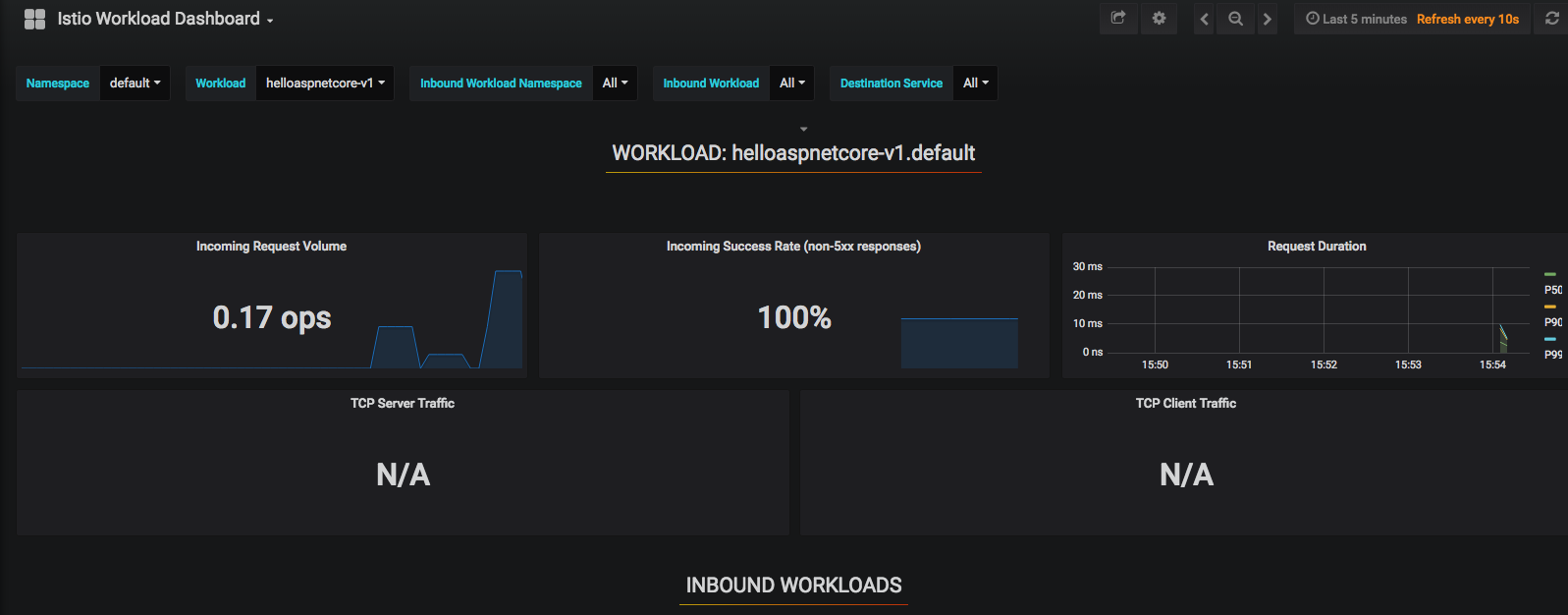Share the dashboard via share icon
The image size is (1568, 615).
tap(1118, 19)
